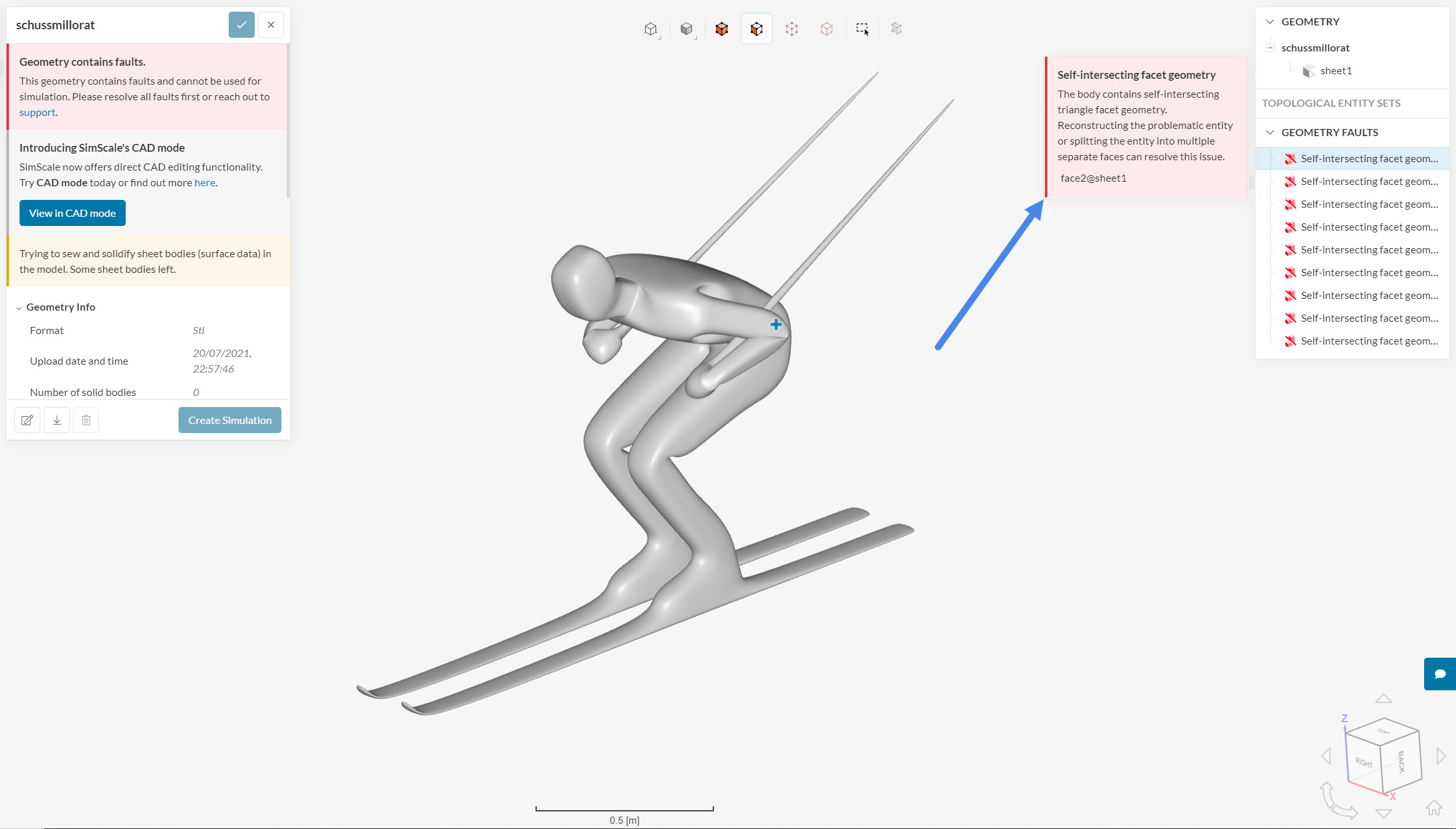This screenshot has width=1456, height=829.
Task: Click the edit geometry pencil icon
Action: click(x=27, y=420)
